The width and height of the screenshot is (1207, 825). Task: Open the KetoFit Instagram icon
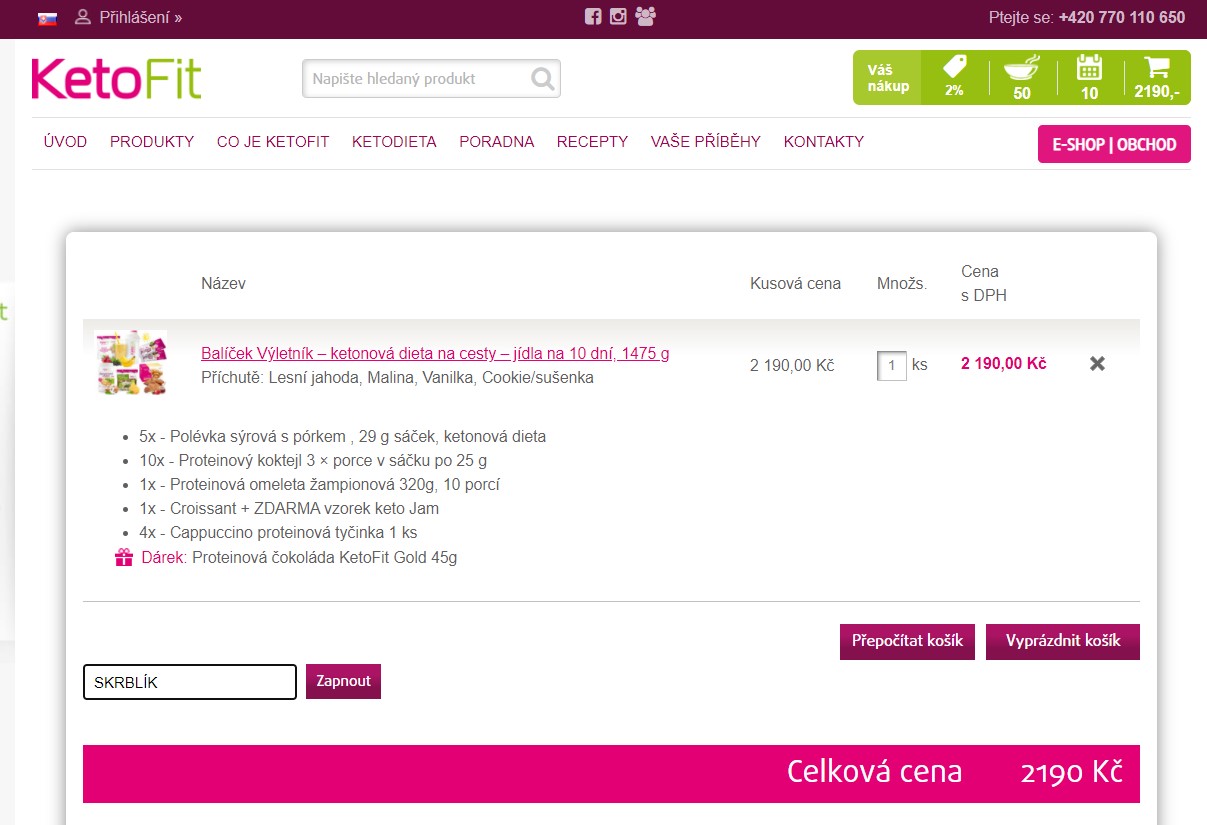click(x=618, y=17)
